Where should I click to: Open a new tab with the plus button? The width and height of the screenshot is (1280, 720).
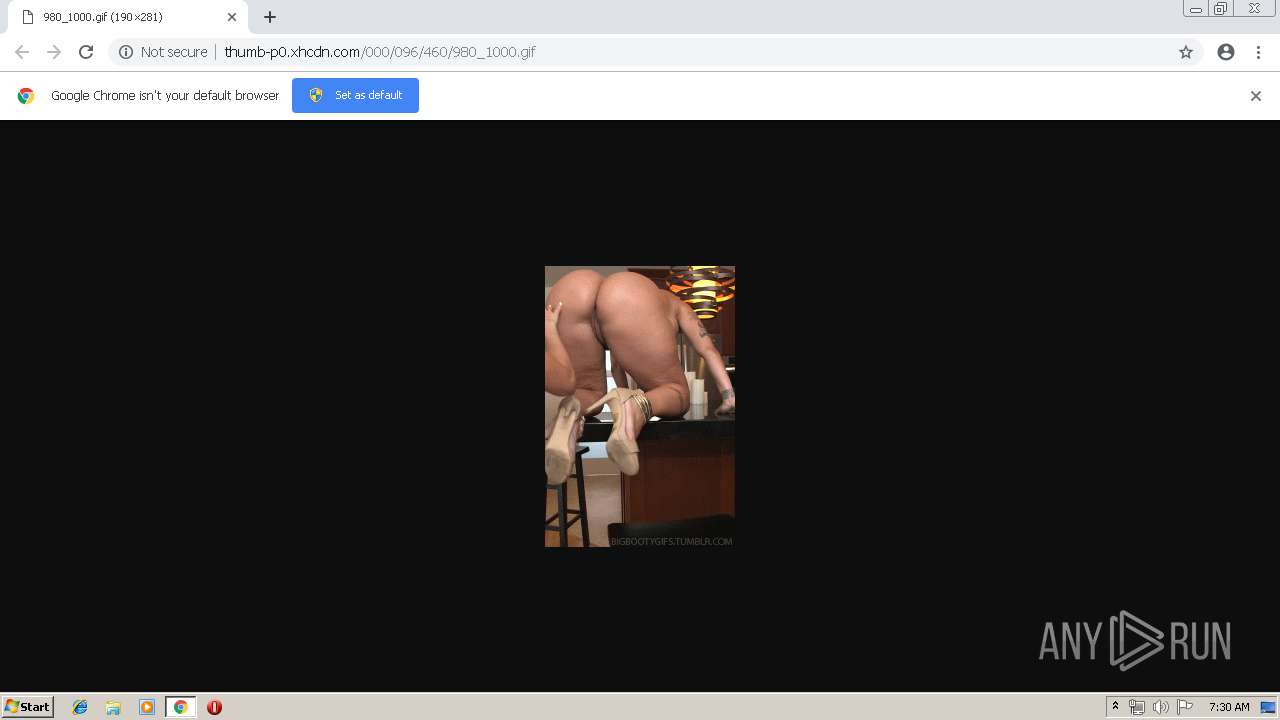(x=270, y=17)
